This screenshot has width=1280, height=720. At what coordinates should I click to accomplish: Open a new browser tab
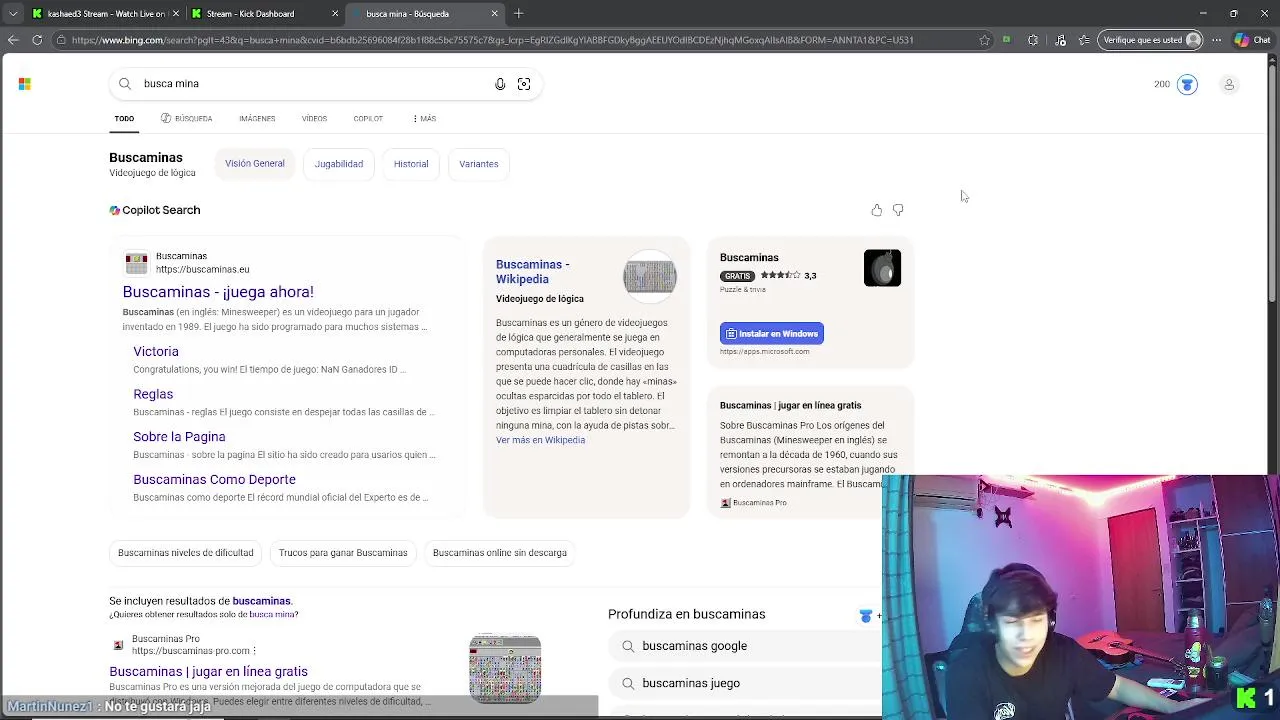(x=518, y=14)
